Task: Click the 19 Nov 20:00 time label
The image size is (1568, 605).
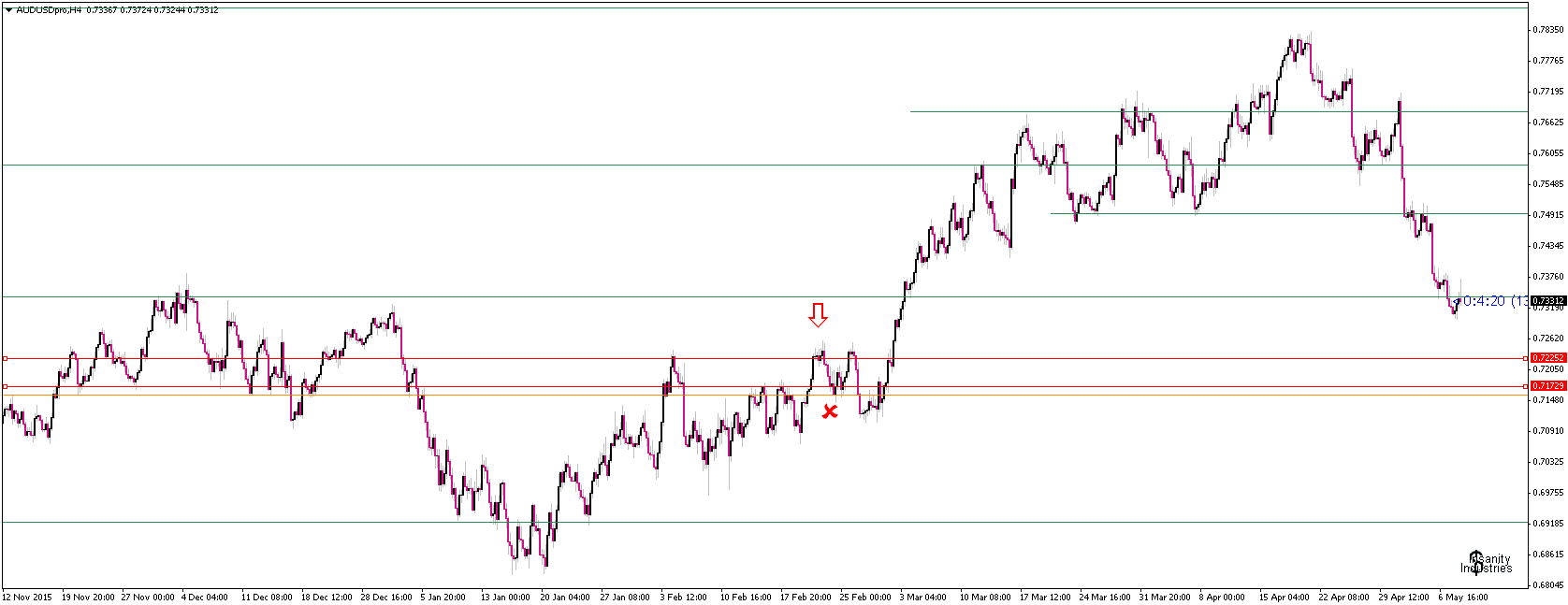Action: coord(88,598)
